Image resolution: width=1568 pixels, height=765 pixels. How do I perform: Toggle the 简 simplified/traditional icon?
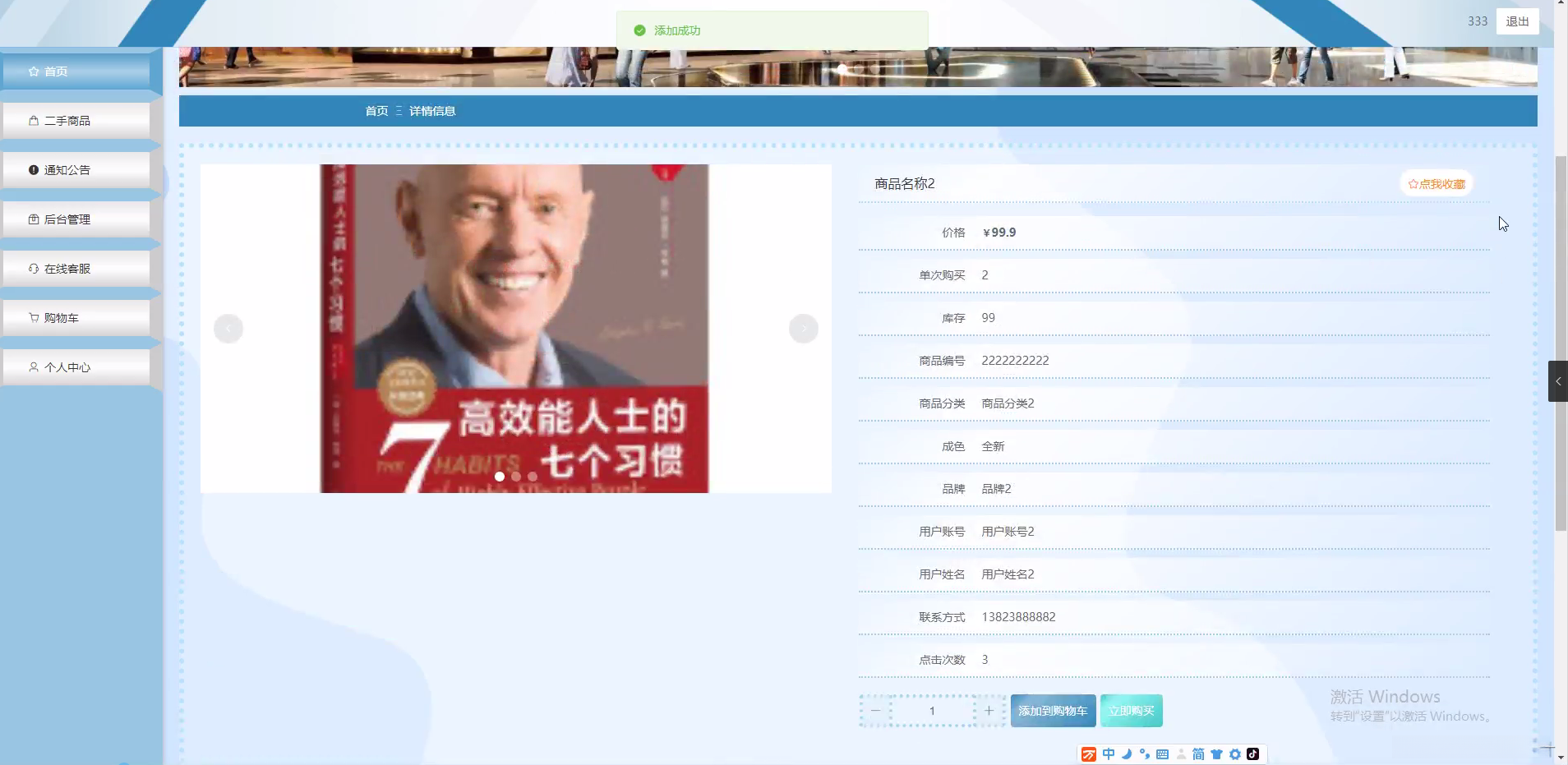click(x=1199, y=754)
